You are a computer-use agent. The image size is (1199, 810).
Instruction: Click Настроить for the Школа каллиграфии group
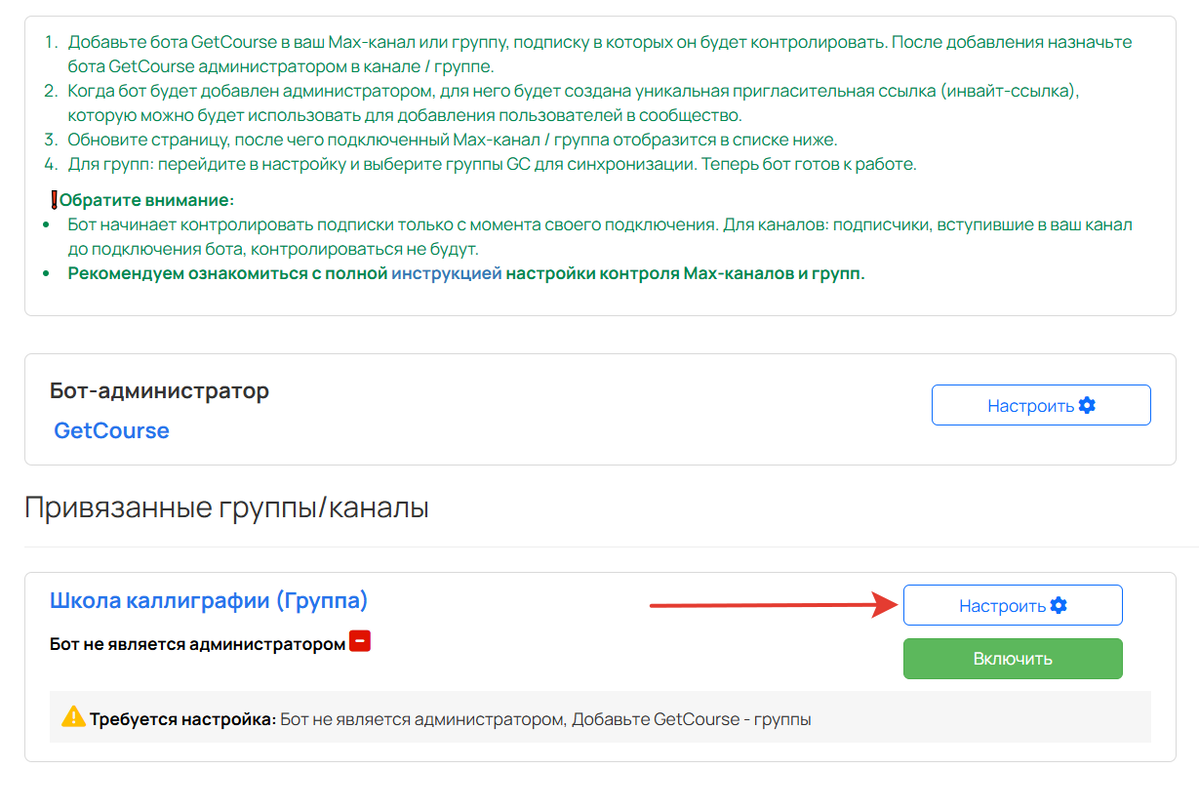click(x=1012, y=604)
